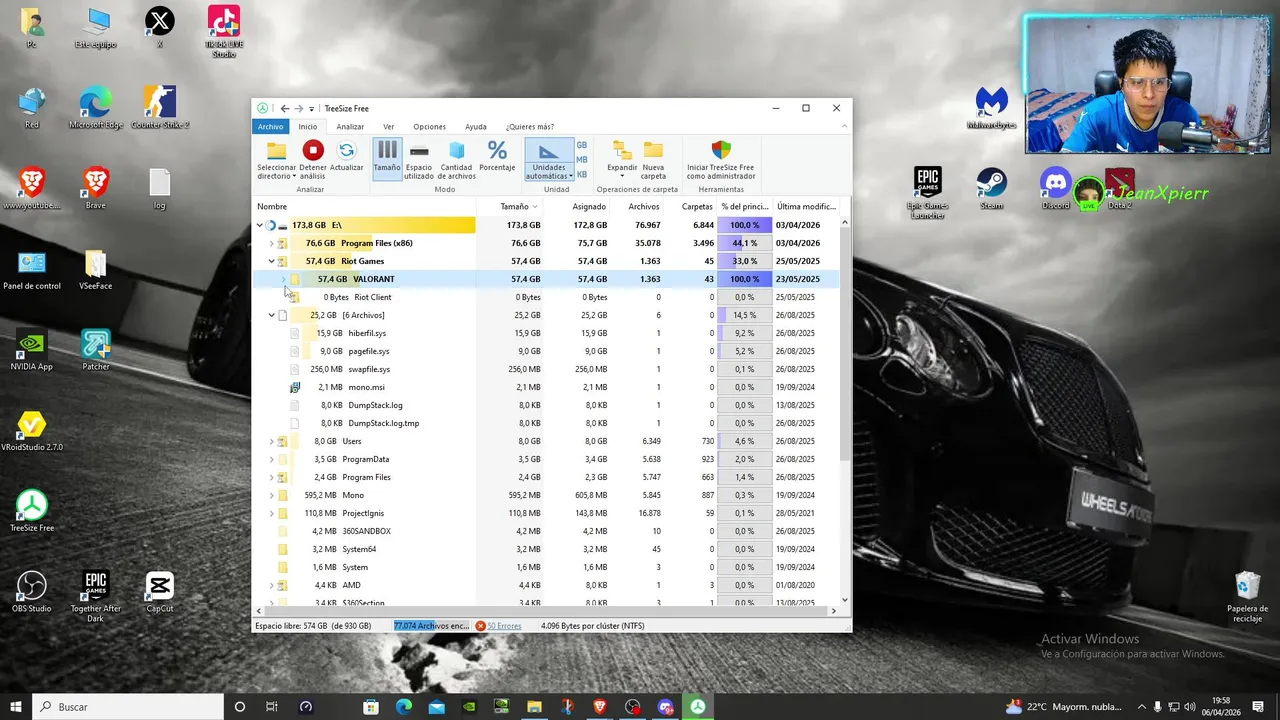Refresh the scan with Actualizar
The image size is (1280, 720).
tap(346, 155)
